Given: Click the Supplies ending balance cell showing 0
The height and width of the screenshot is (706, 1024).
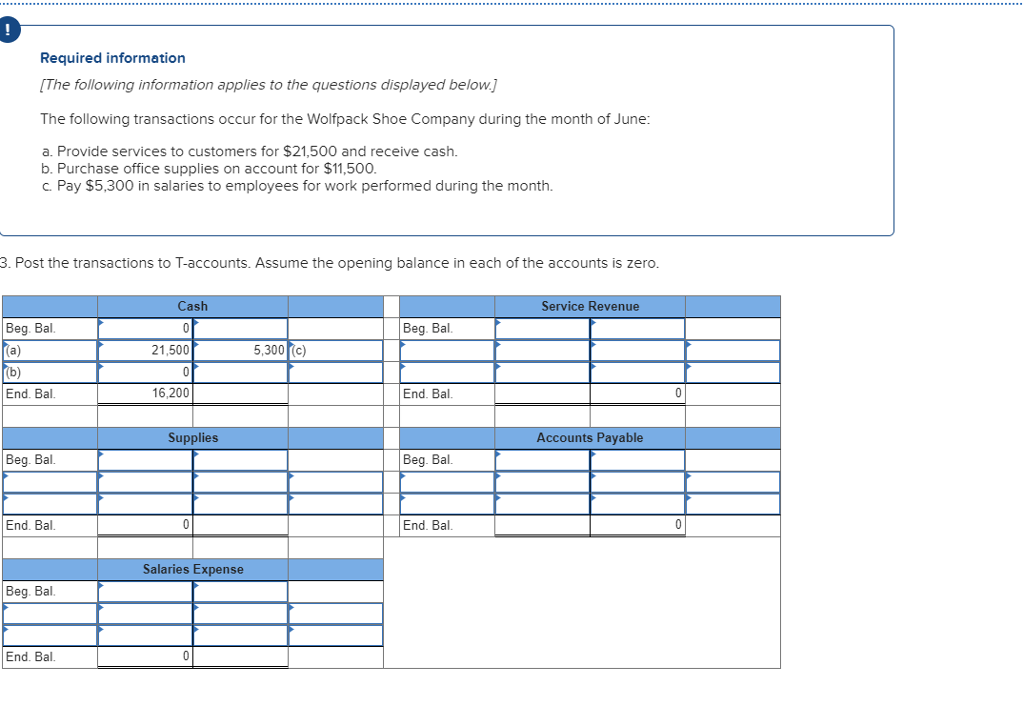Looking at the screenshot, I should [x=145, y=525].
